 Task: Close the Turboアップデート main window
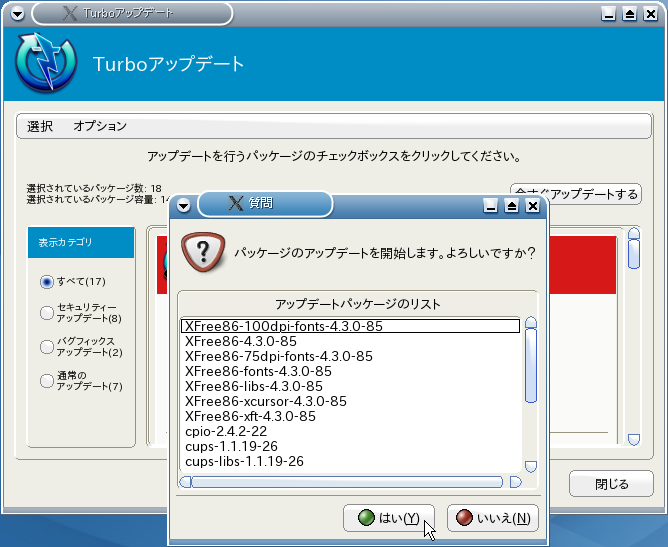point(651,14)
